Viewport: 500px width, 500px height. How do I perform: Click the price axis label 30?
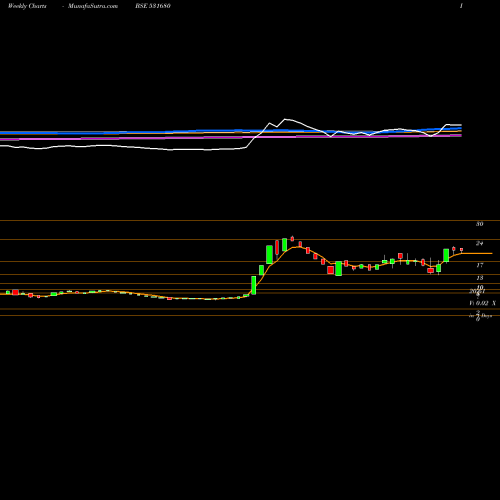pyautogui.click(x=480, y=224)
